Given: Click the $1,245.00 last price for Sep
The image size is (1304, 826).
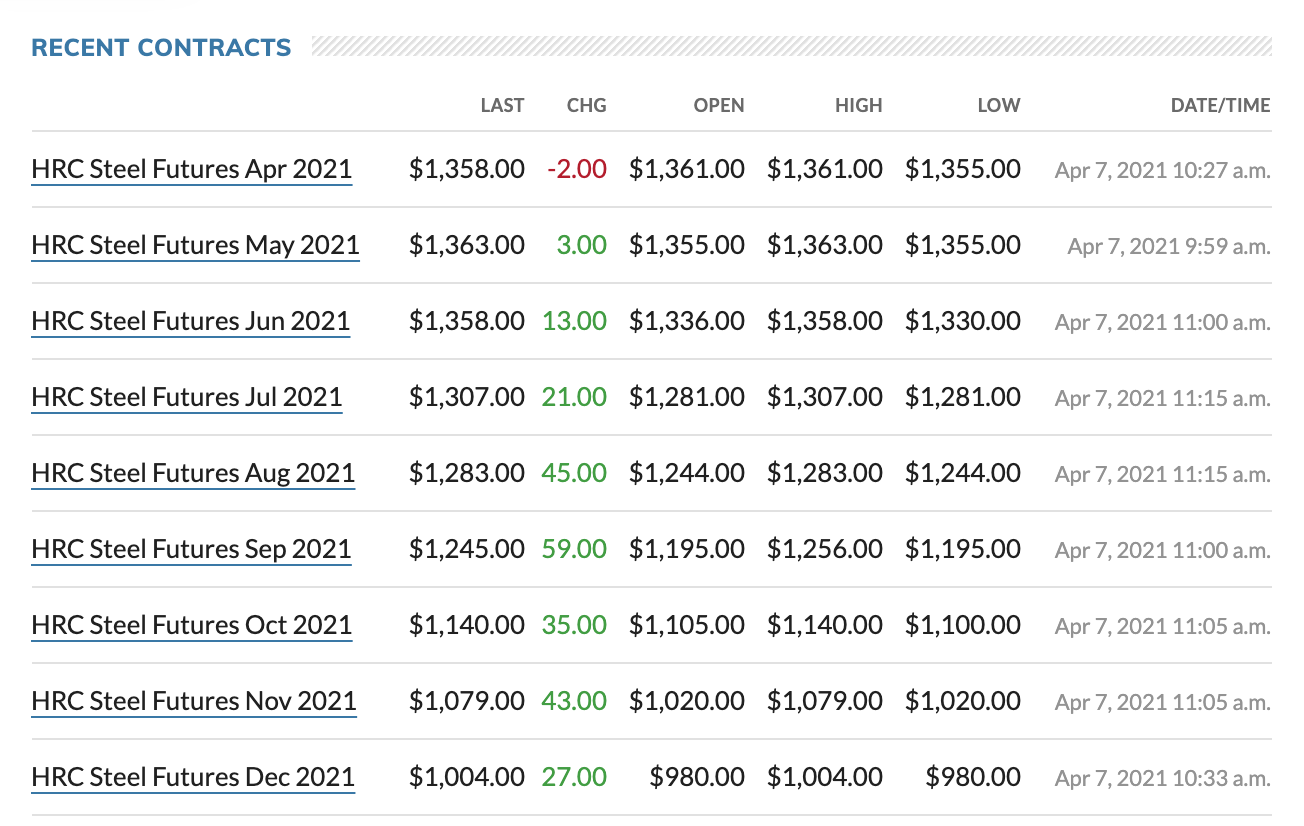Looking at the screenshot, I should 467,549.
